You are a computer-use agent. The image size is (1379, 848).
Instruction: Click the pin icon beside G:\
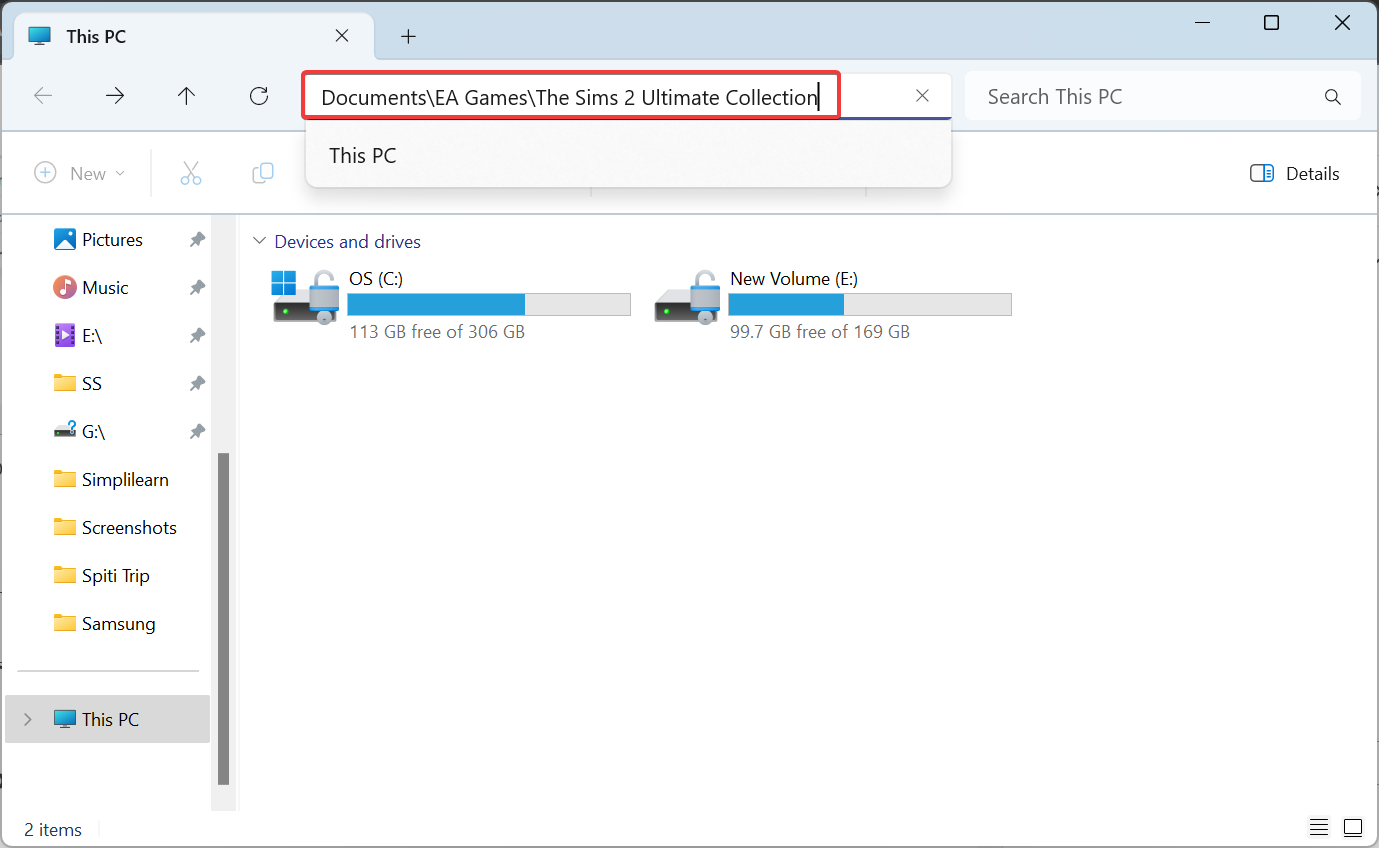pyautogui.click(x=197, y=431)
